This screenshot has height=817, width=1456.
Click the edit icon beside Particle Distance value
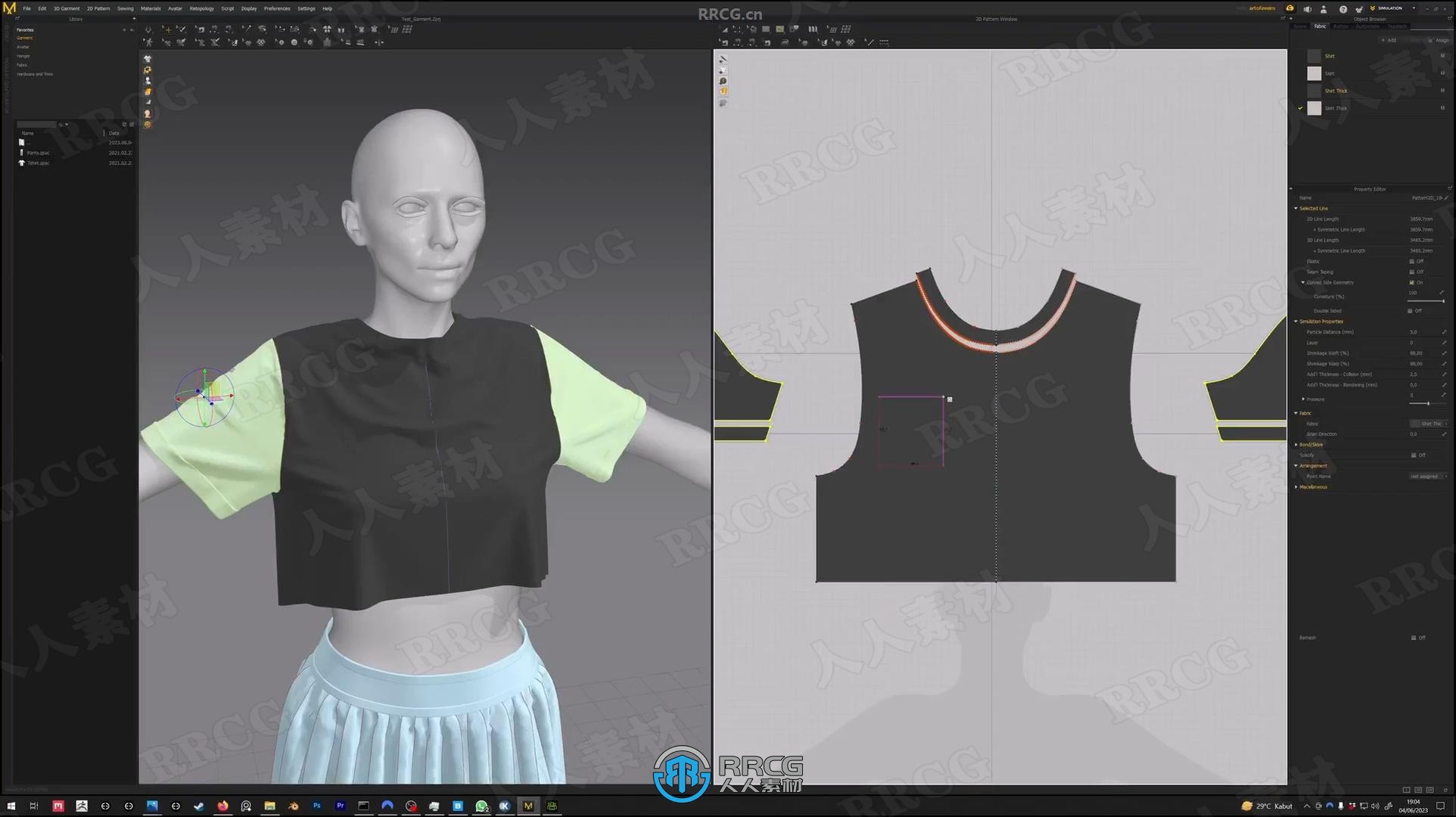[x=1444, y=332]
